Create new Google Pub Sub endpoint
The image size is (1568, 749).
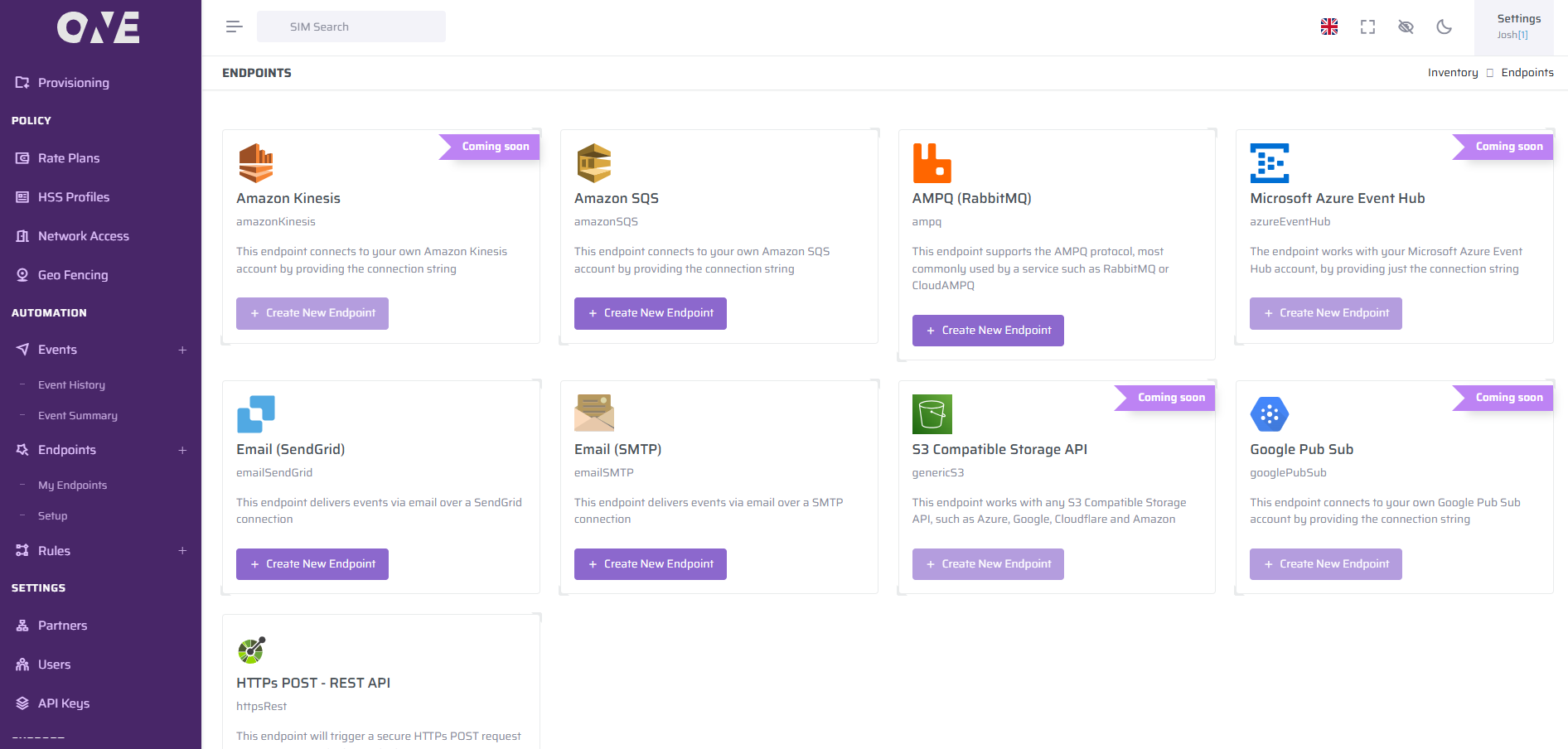tap(1326, 564)
